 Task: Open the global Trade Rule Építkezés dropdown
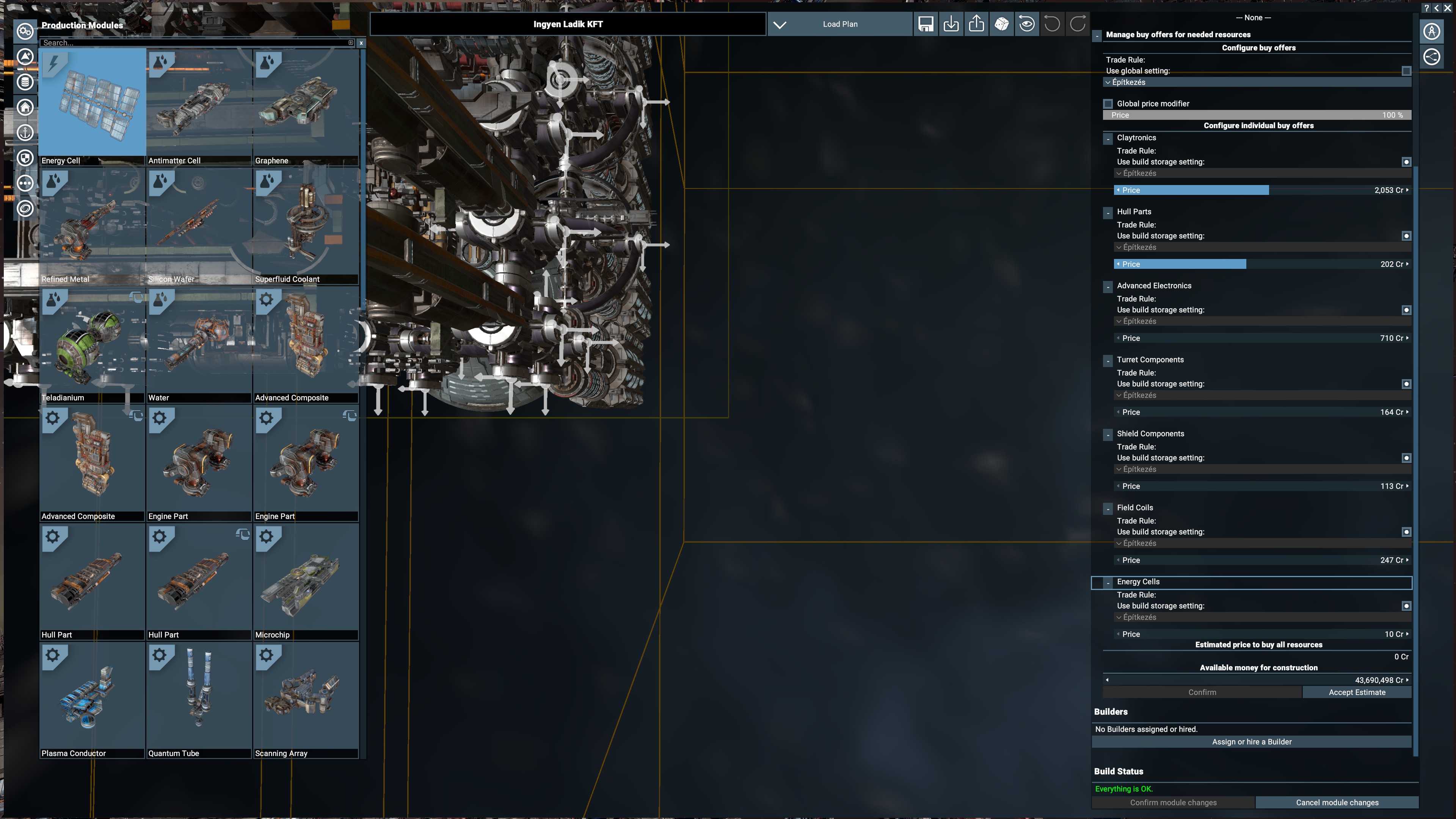[1257, 83]
